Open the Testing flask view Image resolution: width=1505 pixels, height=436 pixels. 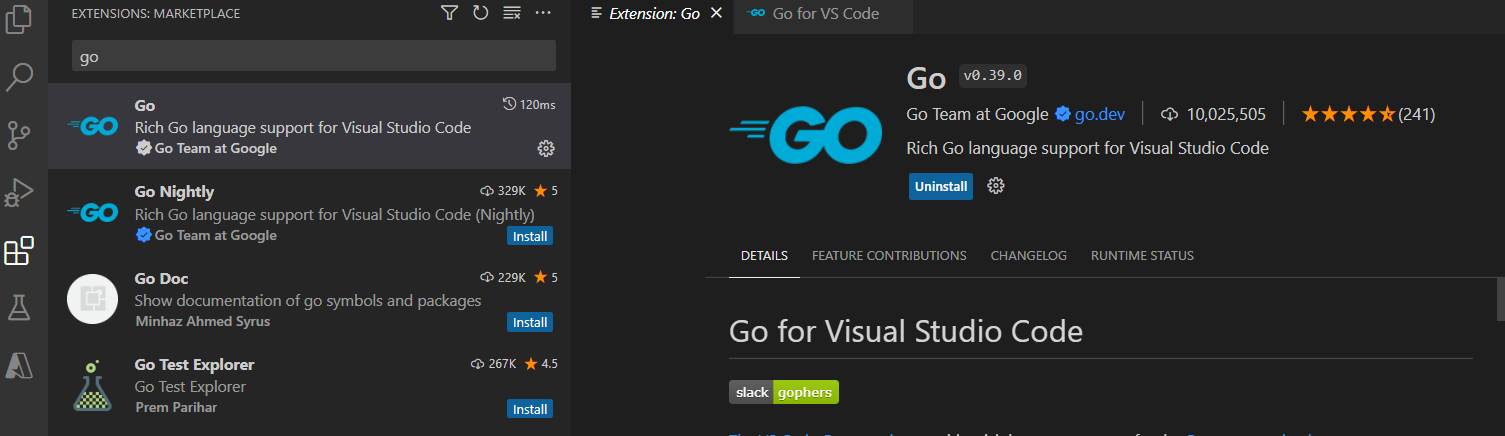(19, 308)
